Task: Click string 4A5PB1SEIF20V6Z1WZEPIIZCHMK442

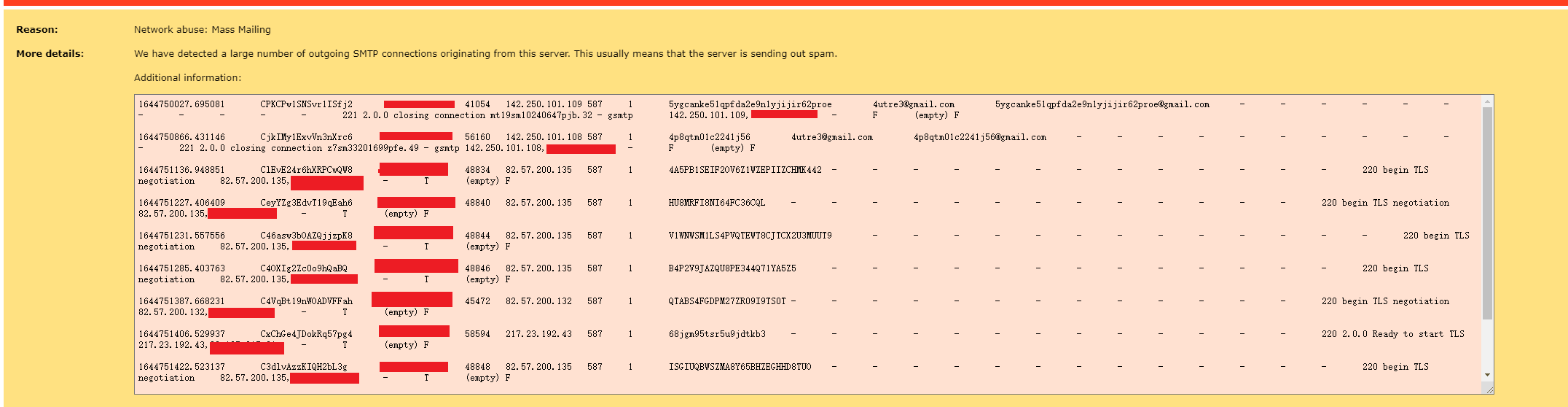Action: point(745,170)
